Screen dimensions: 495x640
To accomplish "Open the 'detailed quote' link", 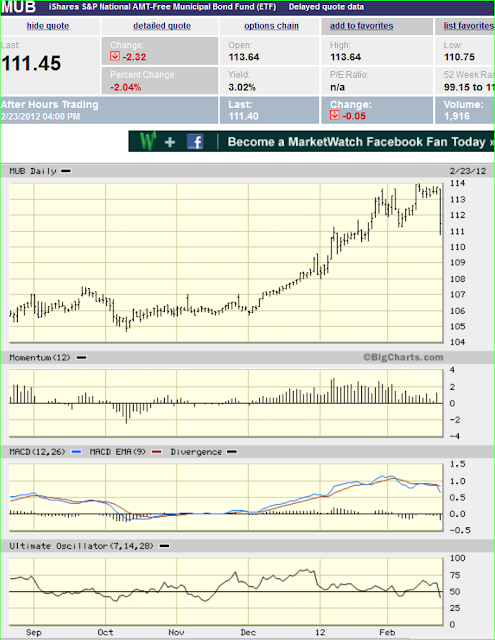I will click(162, 26).
